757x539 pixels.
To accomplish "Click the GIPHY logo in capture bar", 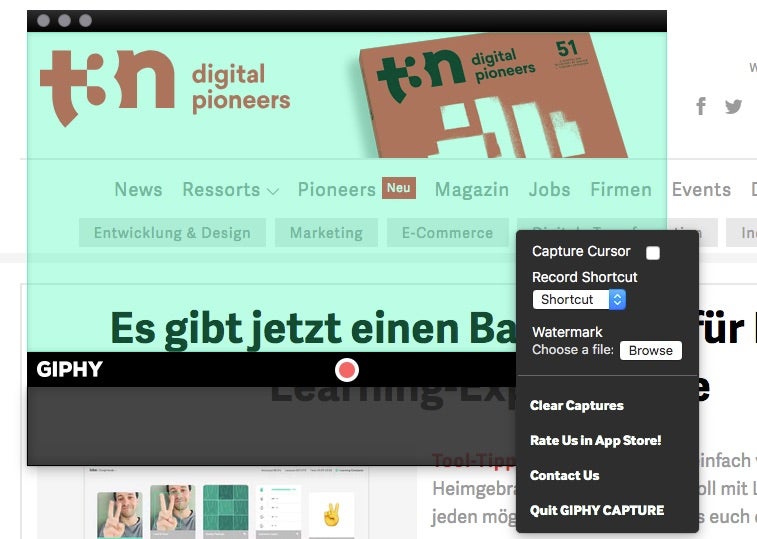I will click(x=70, y=369).
